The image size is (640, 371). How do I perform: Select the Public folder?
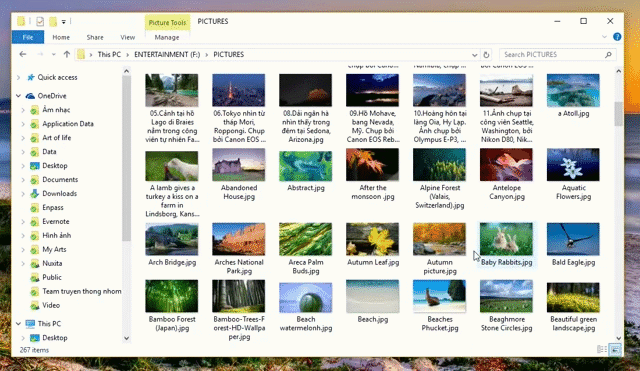click(52, 277)
